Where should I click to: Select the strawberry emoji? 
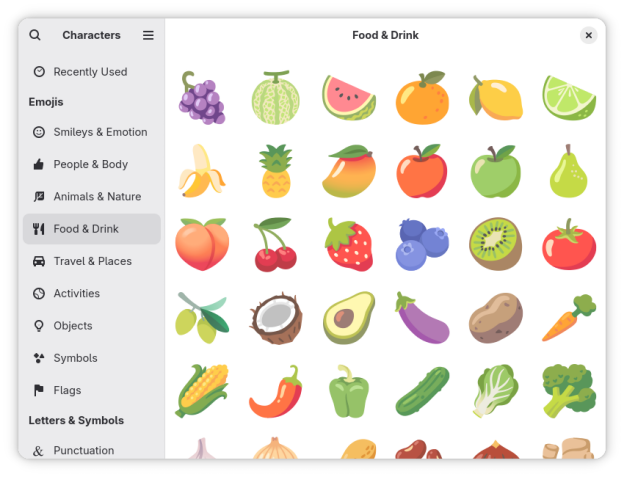[349, 244]
